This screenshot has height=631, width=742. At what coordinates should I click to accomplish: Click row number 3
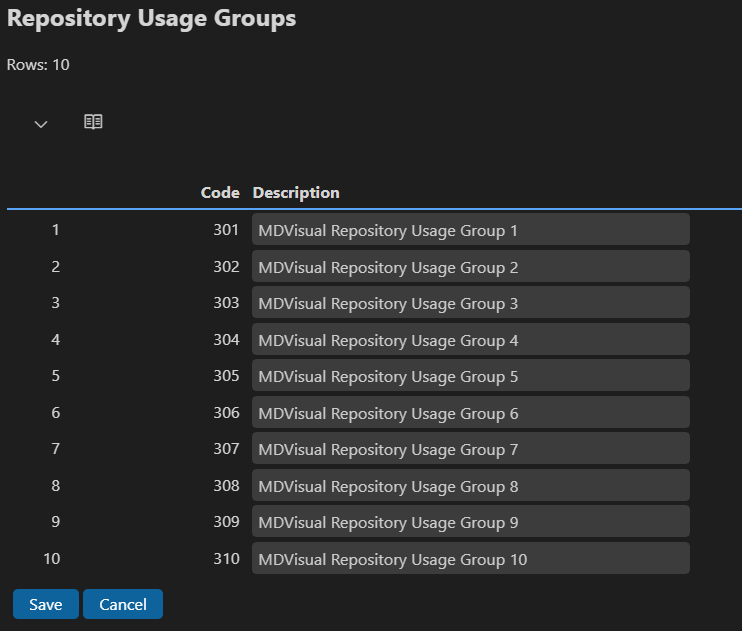[x=55, y=302]
